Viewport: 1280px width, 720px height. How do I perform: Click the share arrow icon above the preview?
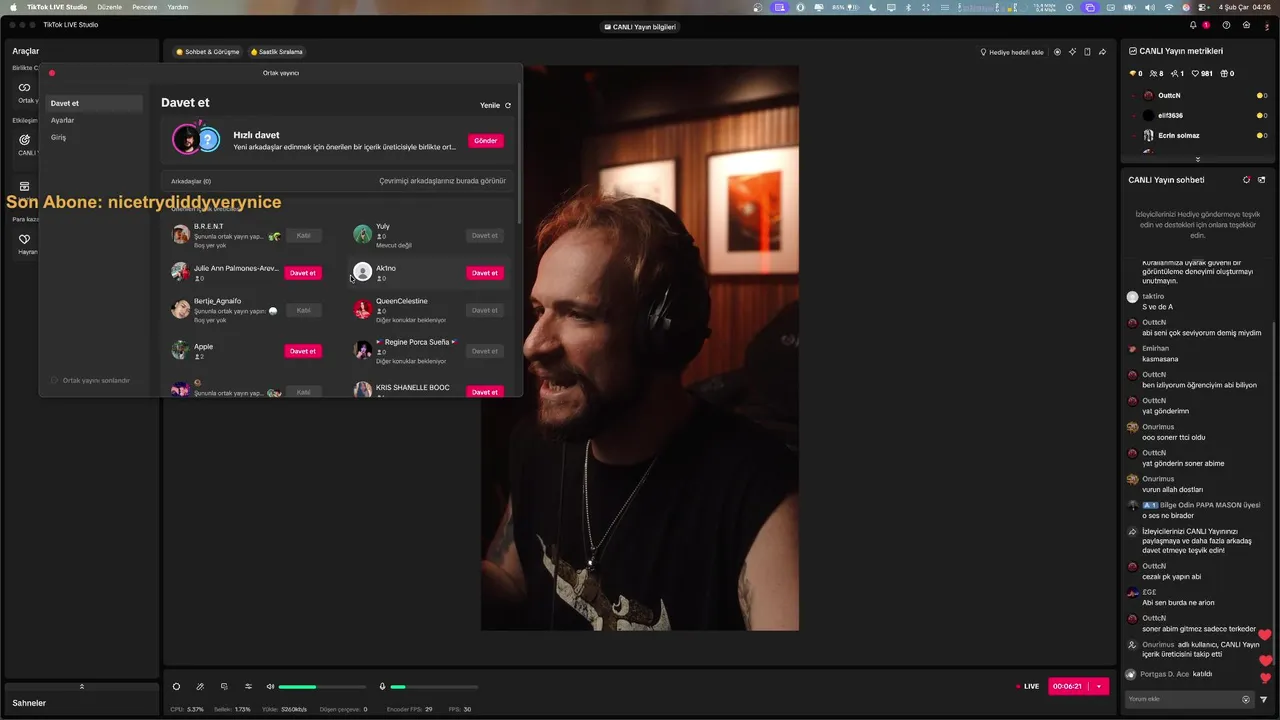tap(1102, 52)
